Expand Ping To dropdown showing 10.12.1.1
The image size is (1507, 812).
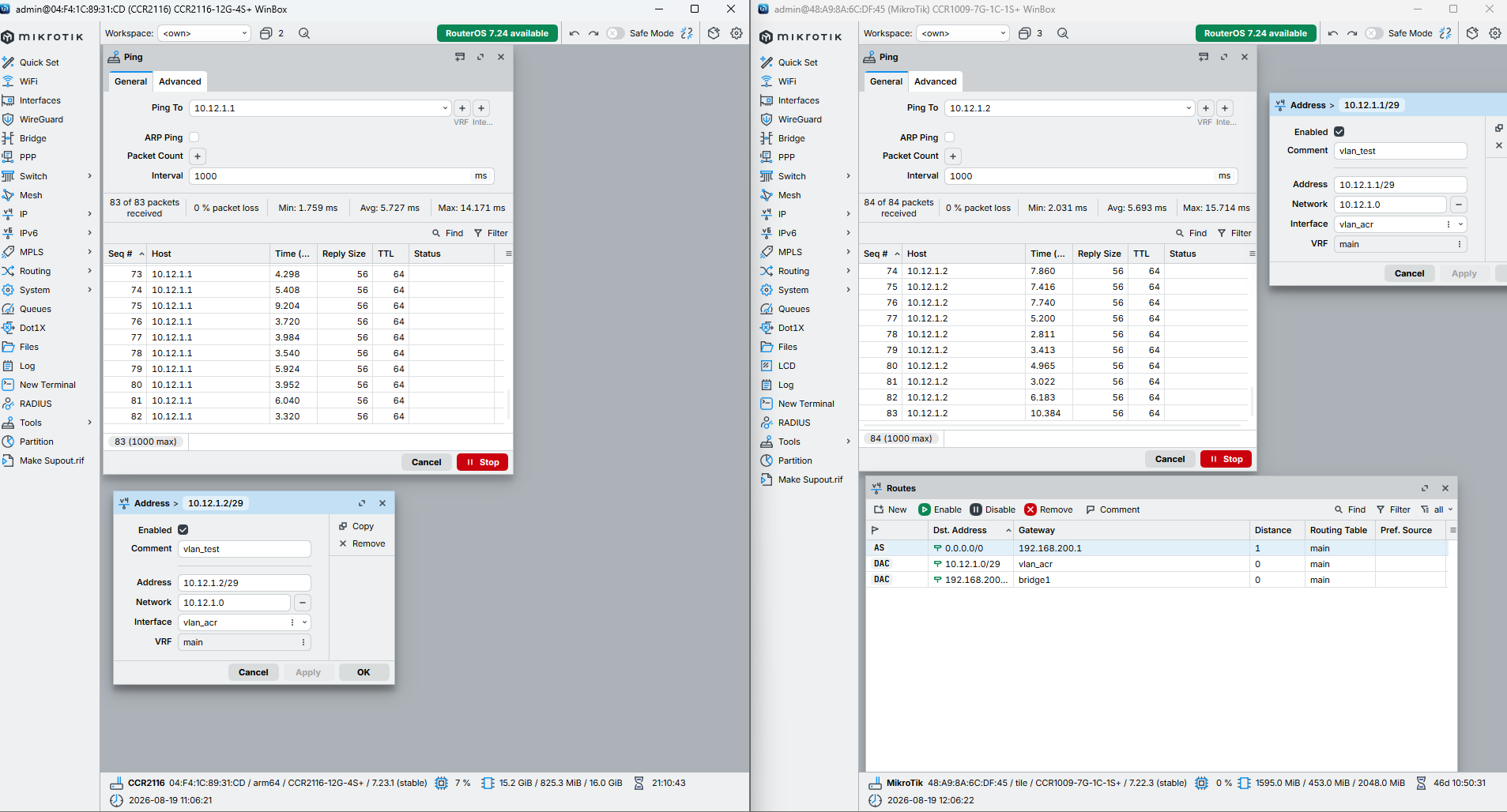click(445, 108)
